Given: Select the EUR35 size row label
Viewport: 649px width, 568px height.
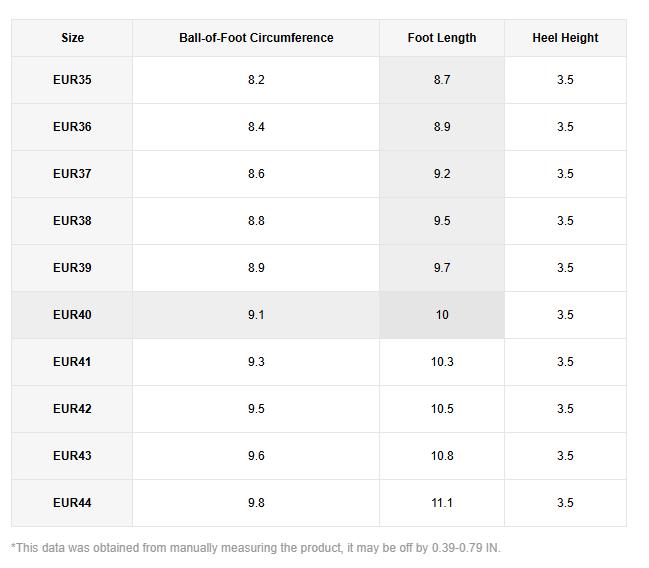Looking at the screenshot, I should pyautogui.click(x=72, y=80).
